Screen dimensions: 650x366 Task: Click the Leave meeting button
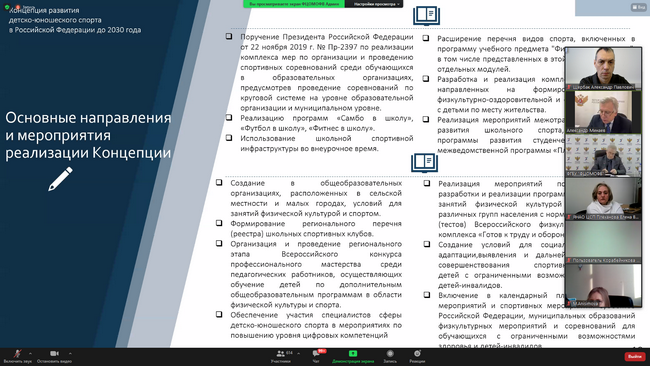pyautogui.click(x=635, y=356)
